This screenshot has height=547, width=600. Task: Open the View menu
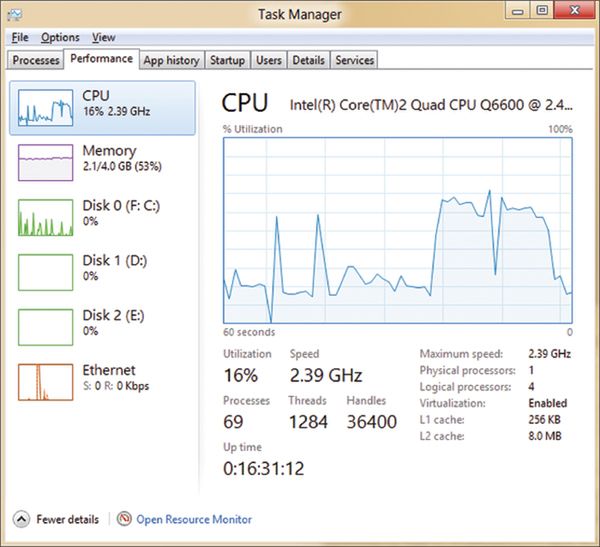[x=103, y=38]
